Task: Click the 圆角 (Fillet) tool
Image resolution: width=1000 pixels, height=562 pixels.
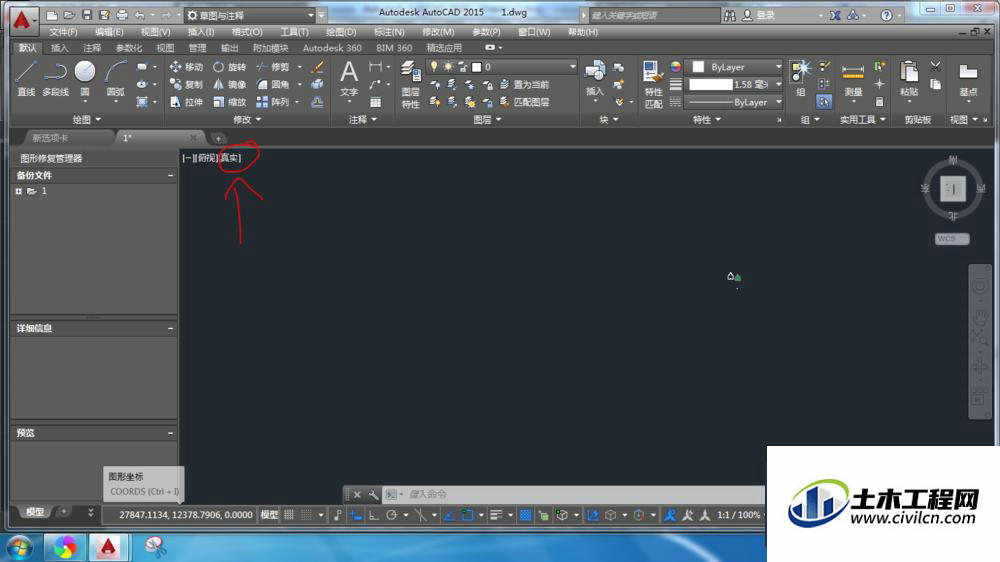Action: tap(273, 84)
